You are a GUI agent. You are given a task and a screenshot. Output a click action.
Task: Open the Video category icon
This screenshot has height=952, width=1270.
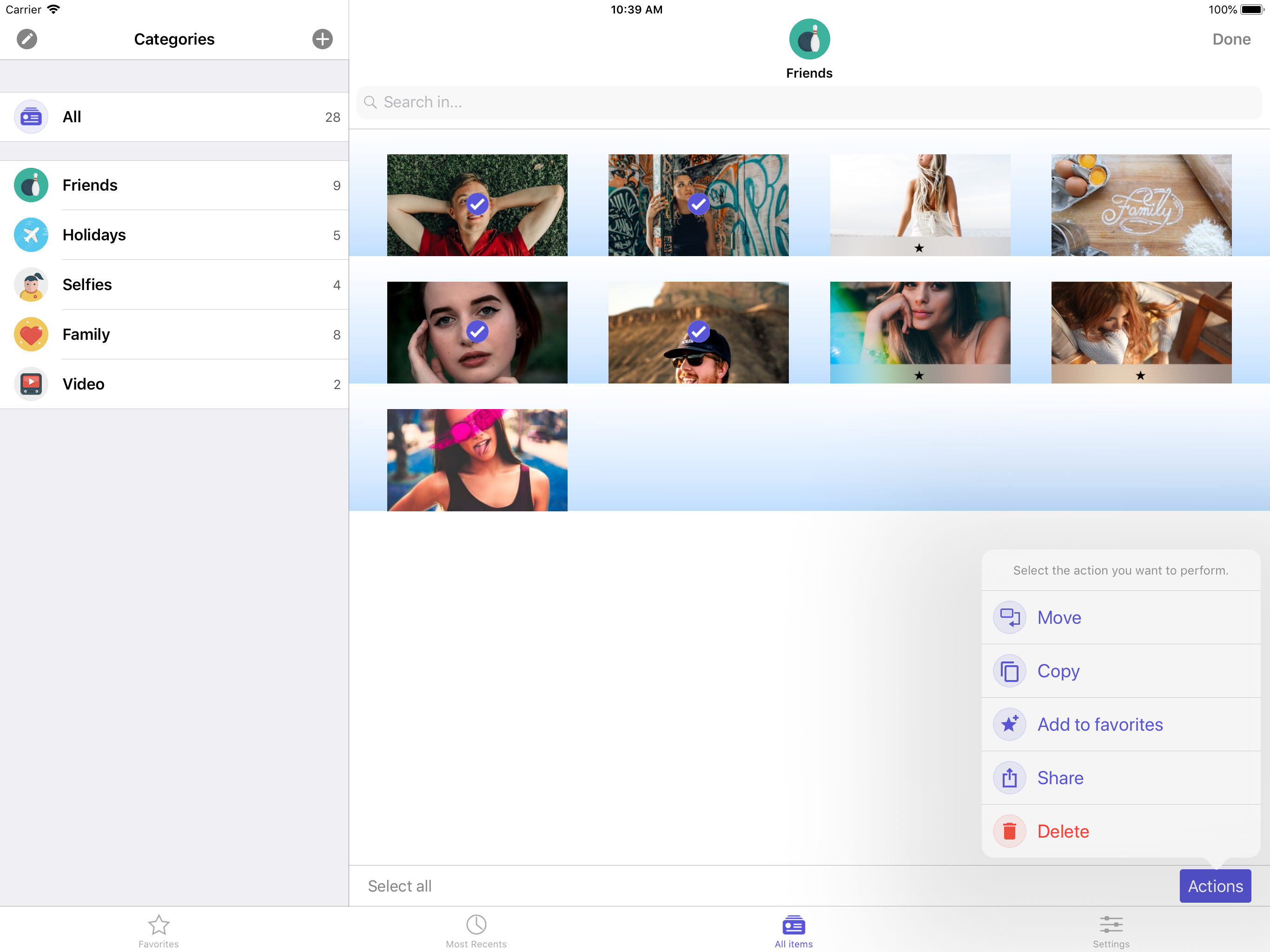click(x=31, y=384)
